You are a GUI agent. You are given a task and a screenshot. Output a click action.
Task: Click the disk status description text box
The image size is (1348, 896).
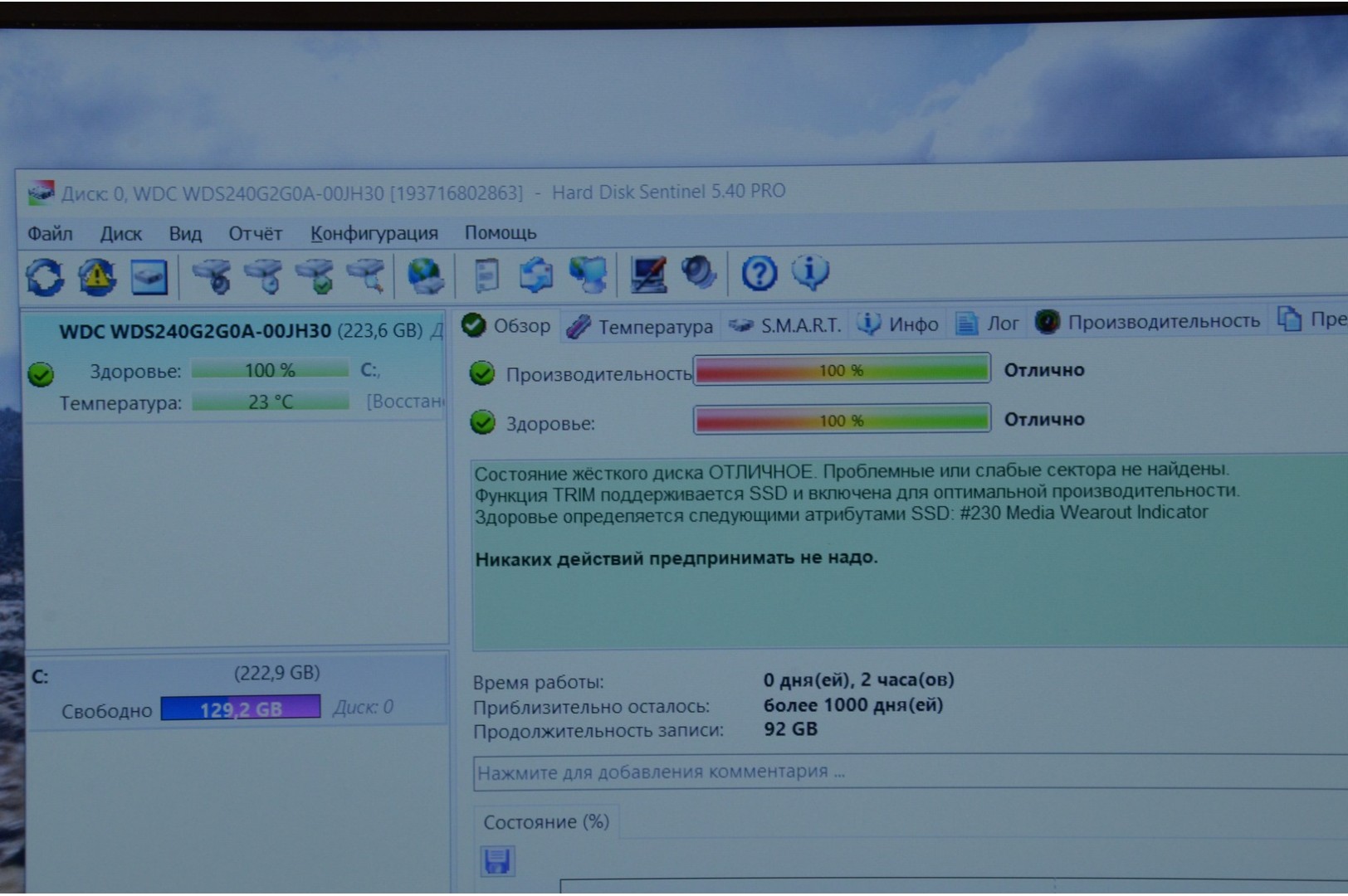[909, 552]
